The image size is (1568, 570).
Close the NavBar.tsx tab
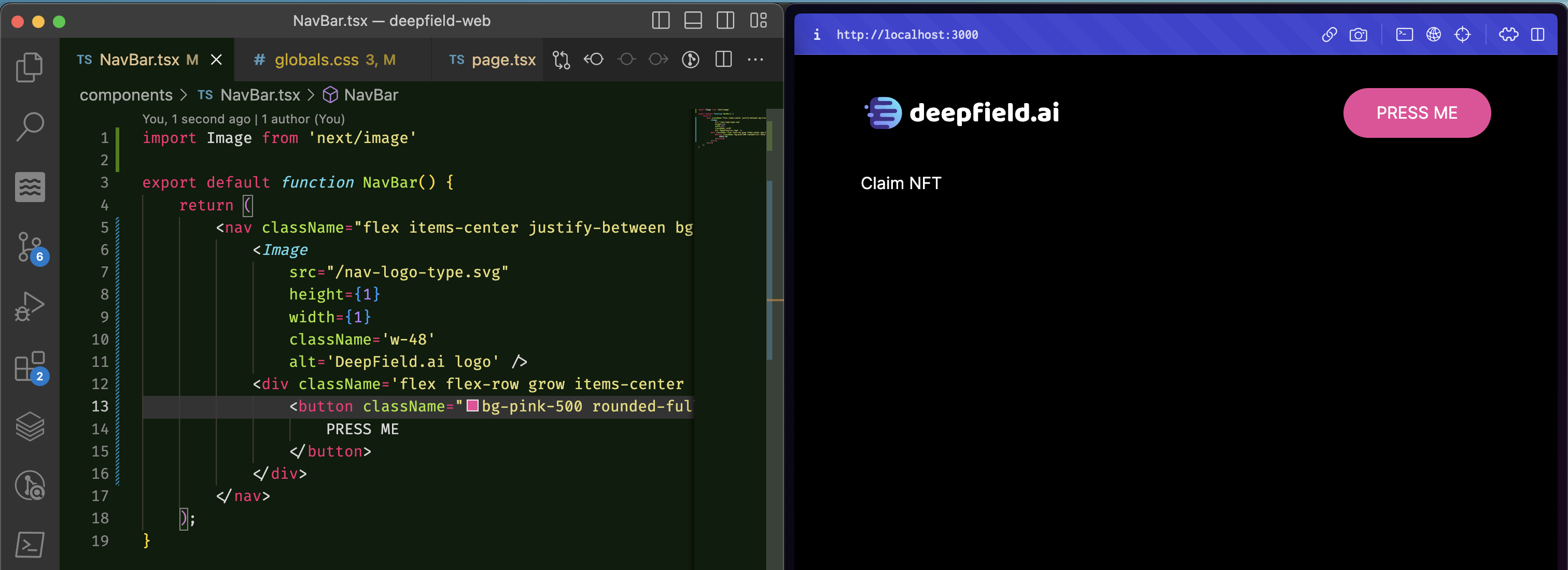216,60
